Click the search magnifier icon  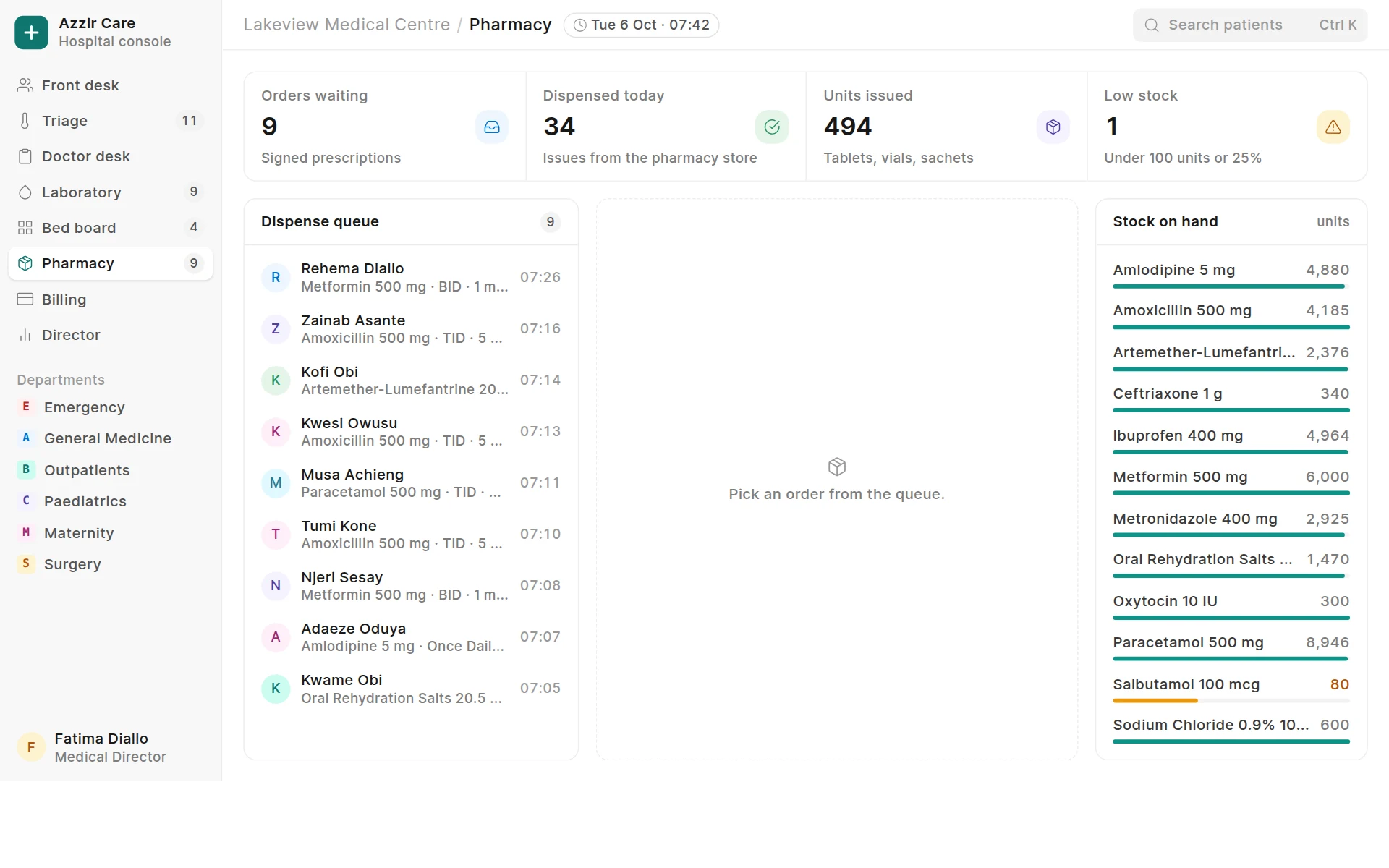click(1152, 25)
